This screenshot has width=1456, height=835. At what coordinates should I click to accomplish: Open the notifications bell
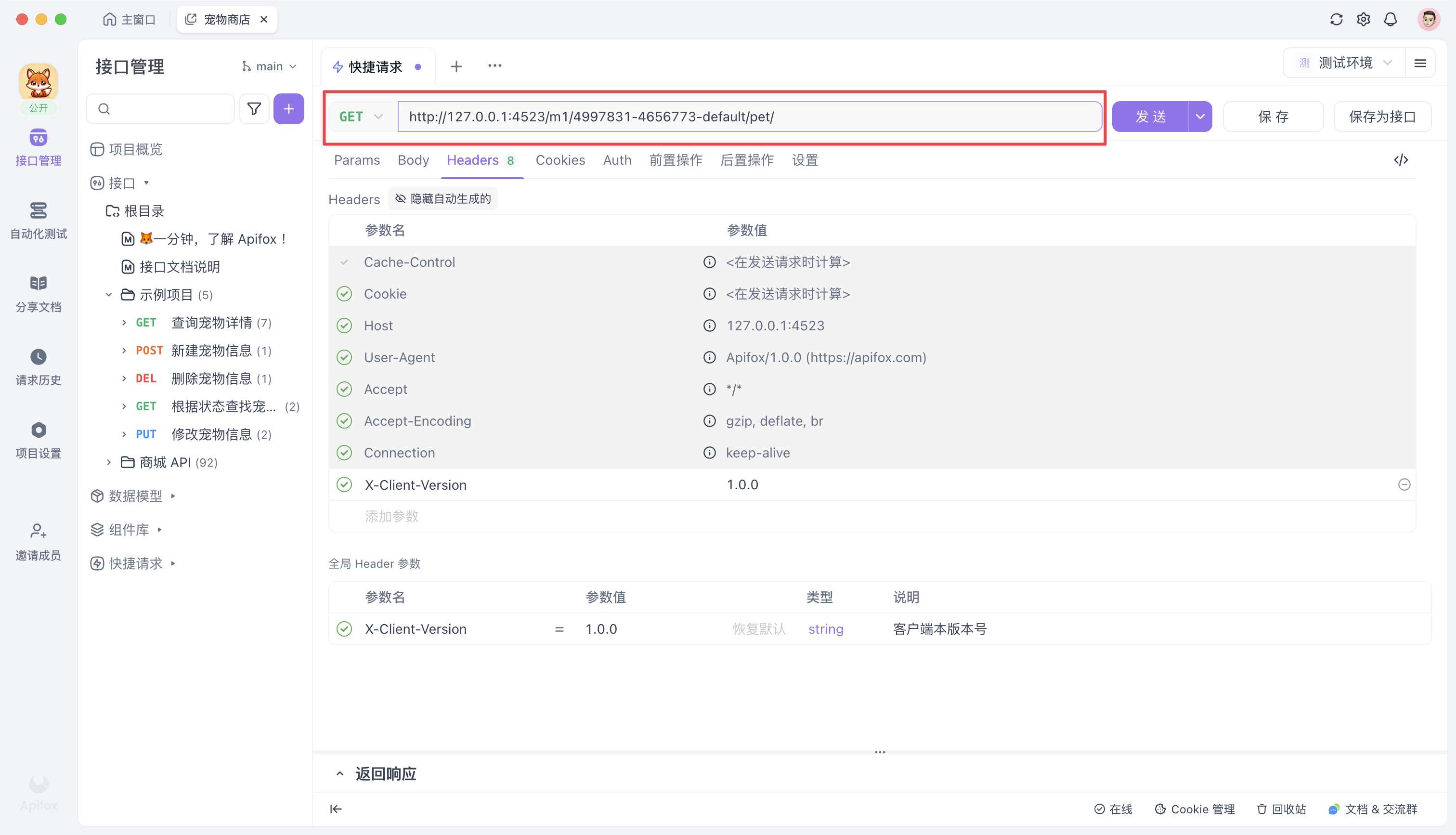click(x=1391, y=19)
